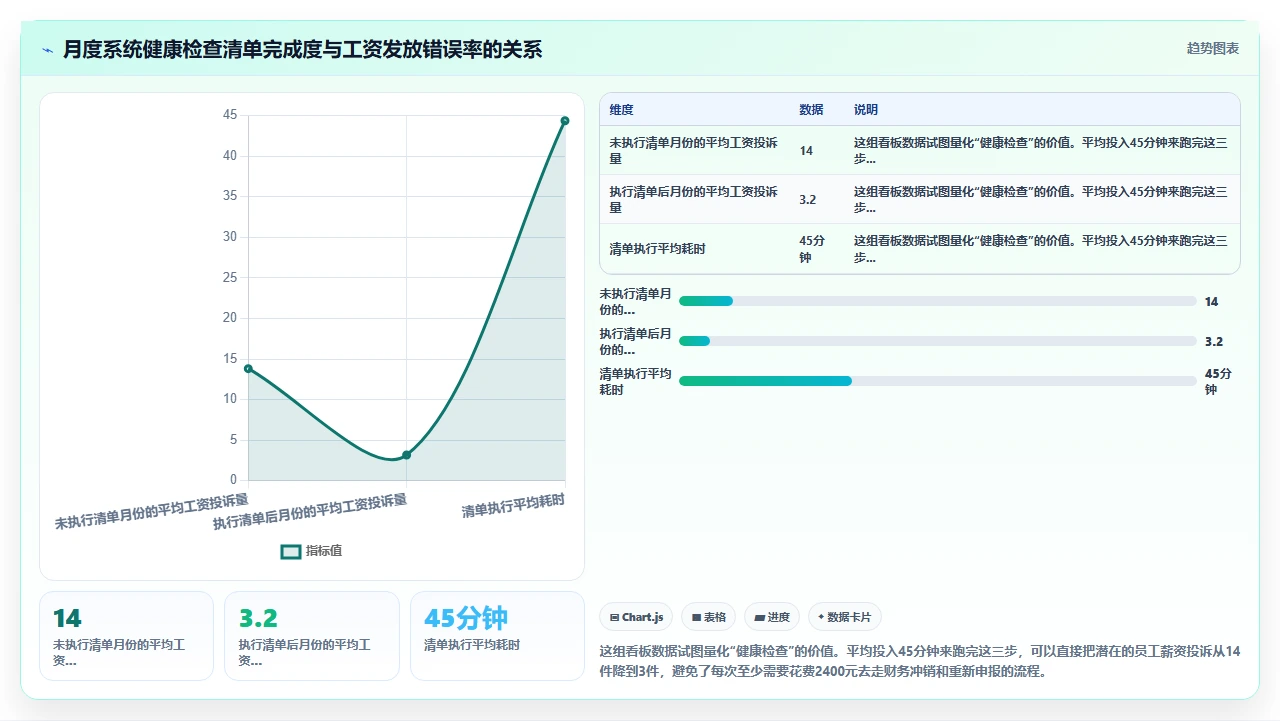The height and width of the screenshot is (721, 1280).
Task: Select the 数据卡片 tag chip
Action: tap(845, 617)
